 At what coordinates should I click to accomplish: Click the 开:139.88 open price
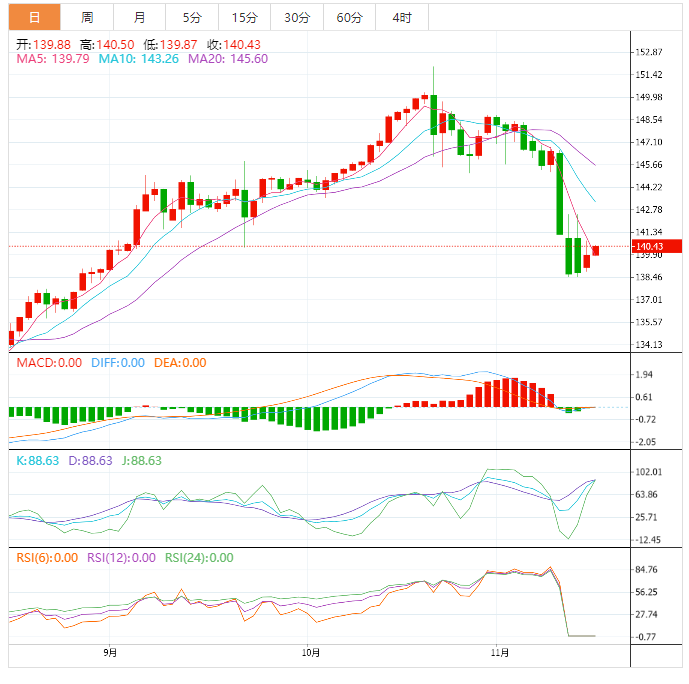pos(43,44)
